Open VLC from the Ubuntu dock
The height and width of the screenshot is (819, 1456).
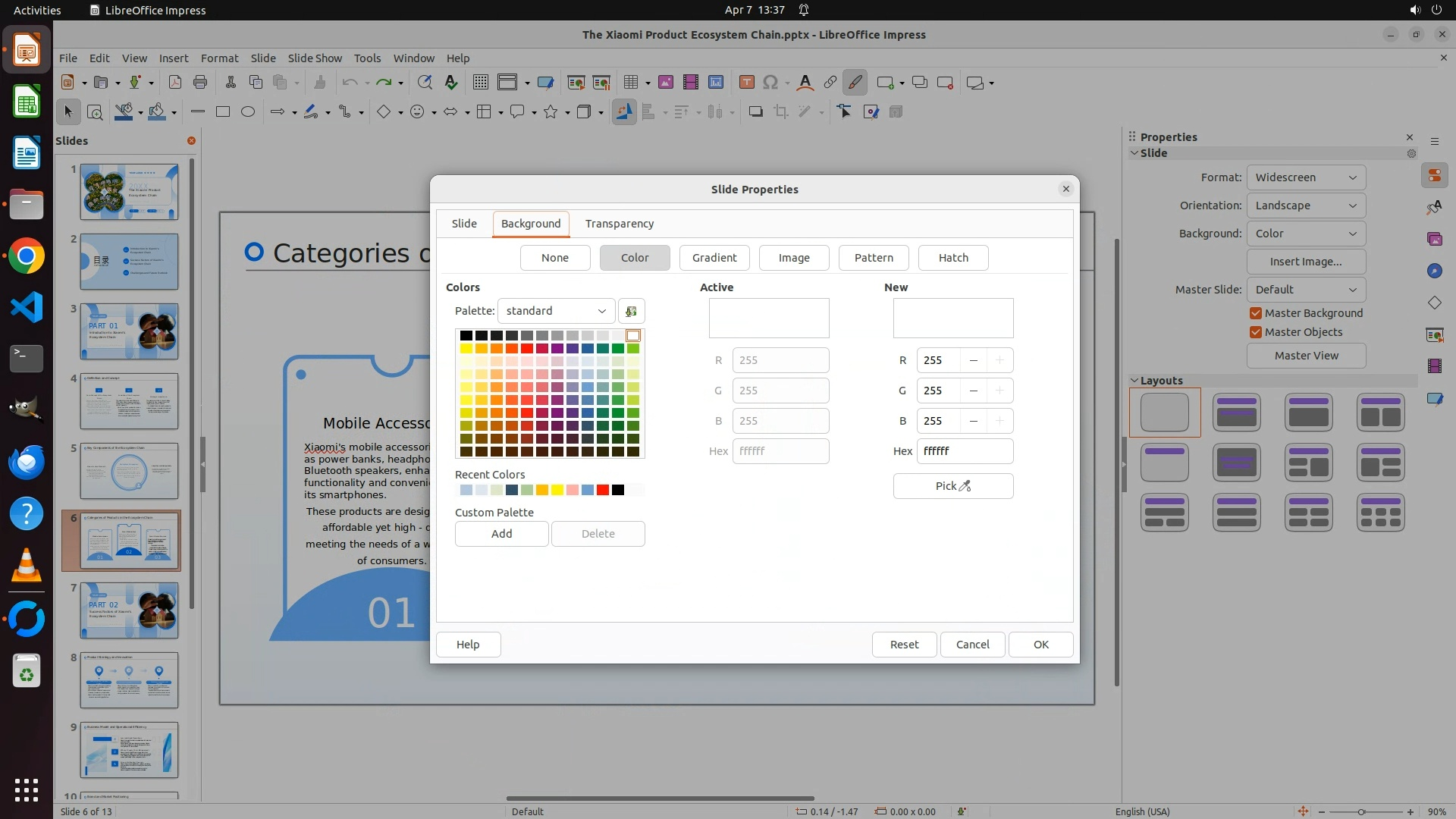coord(27,566)
